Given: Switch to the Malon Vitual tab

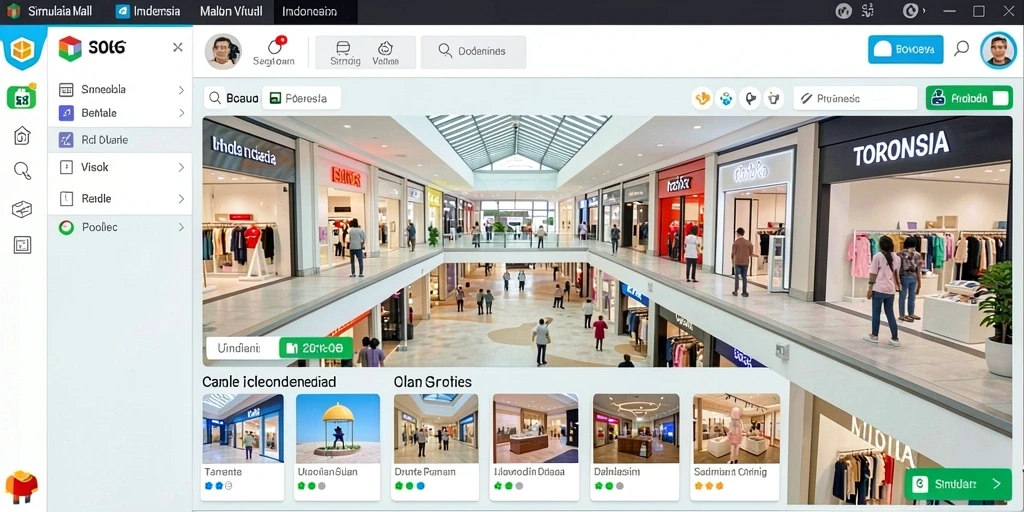Looking at the screenshot, I should 231,12.
